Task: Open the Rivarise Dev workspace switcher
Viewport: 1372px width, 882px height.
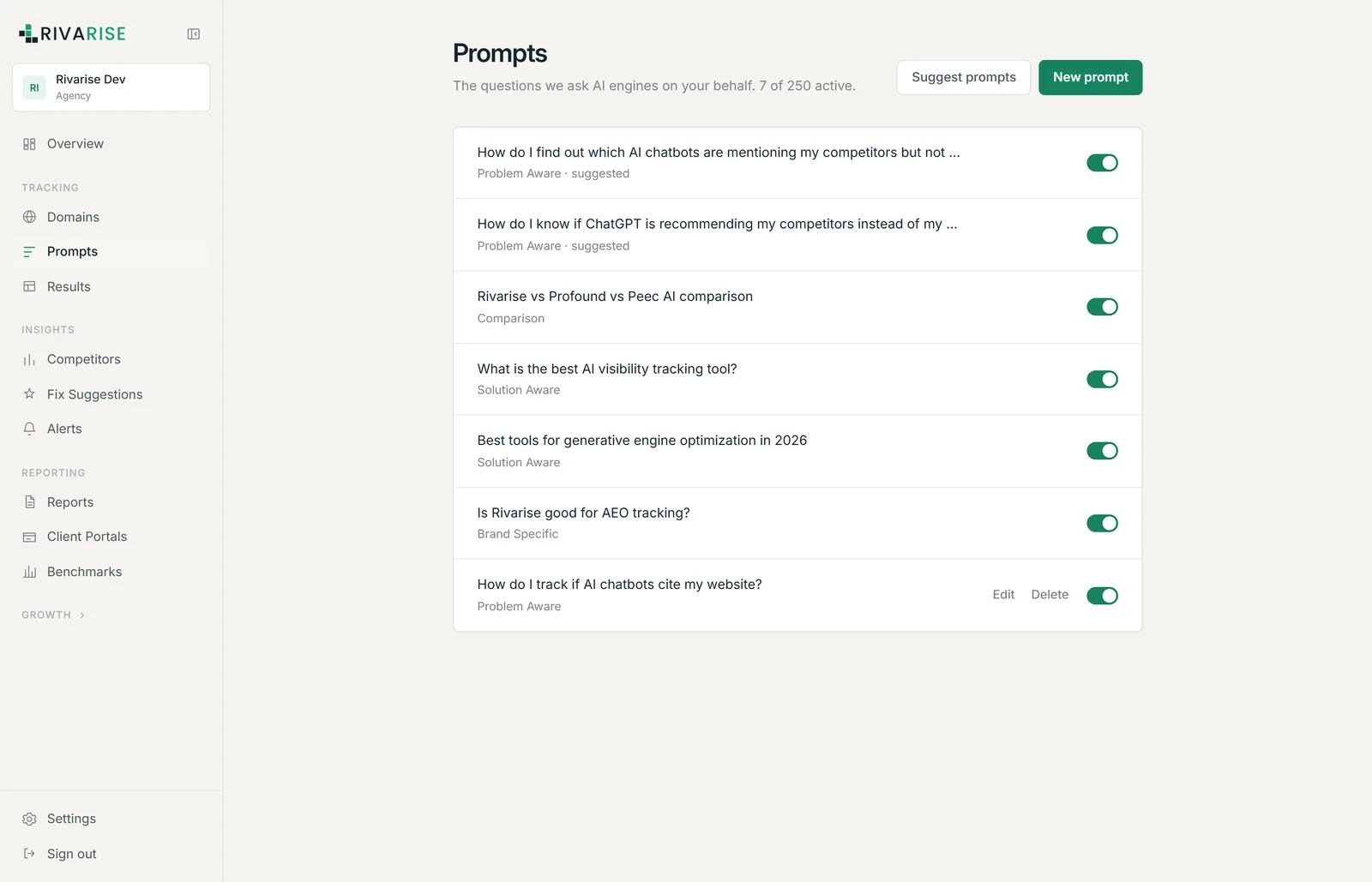Action: pyautogui.click(x=111, y=87)
